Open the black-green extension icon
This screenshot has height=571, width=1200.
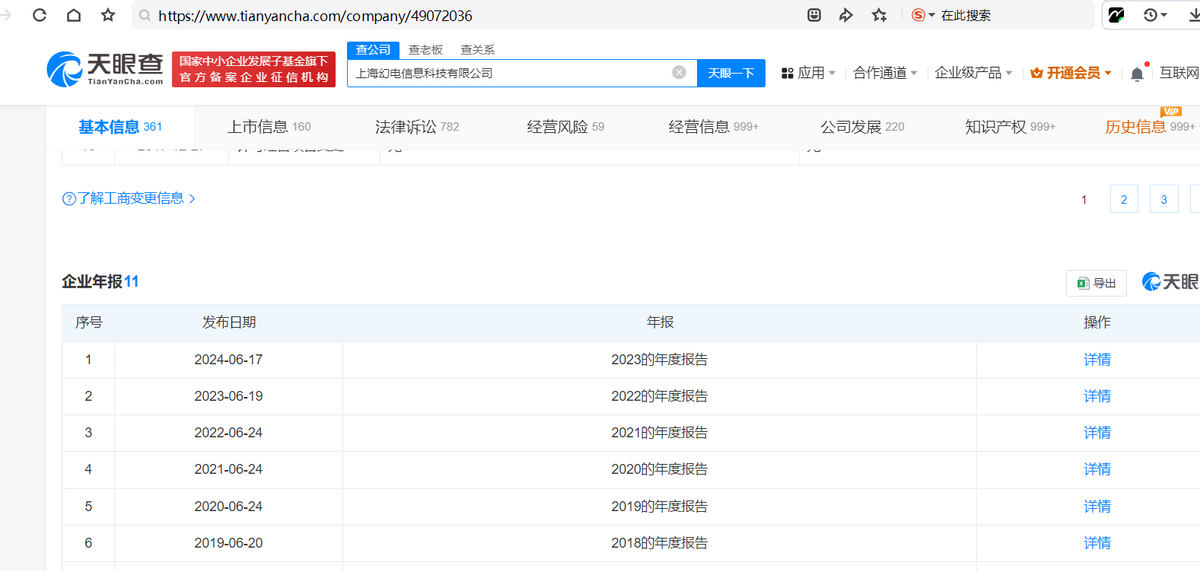[x=1116, y=15]
